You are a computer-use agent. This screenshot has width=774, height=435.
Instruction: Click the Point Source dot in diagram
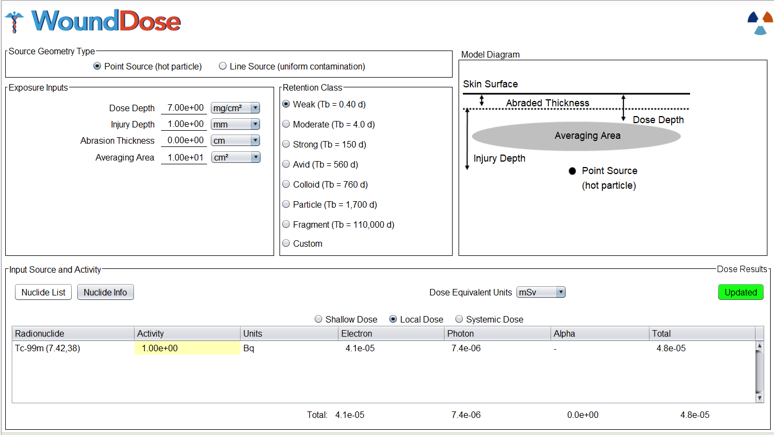pyautogui.click(x=572, y=171)
